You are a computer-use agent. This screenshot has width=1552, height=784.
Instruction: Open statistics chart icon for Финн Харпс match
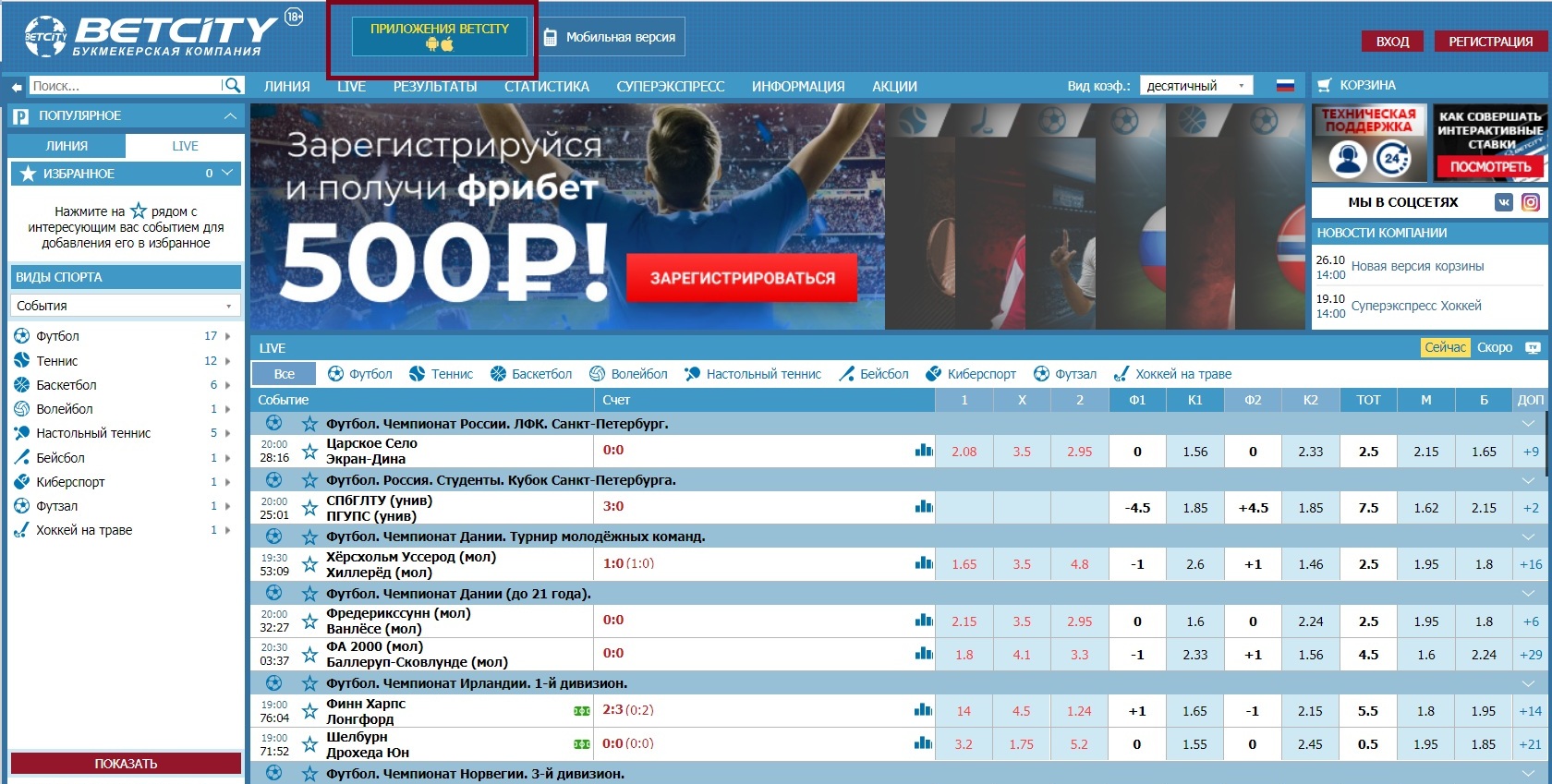[924, 710]
